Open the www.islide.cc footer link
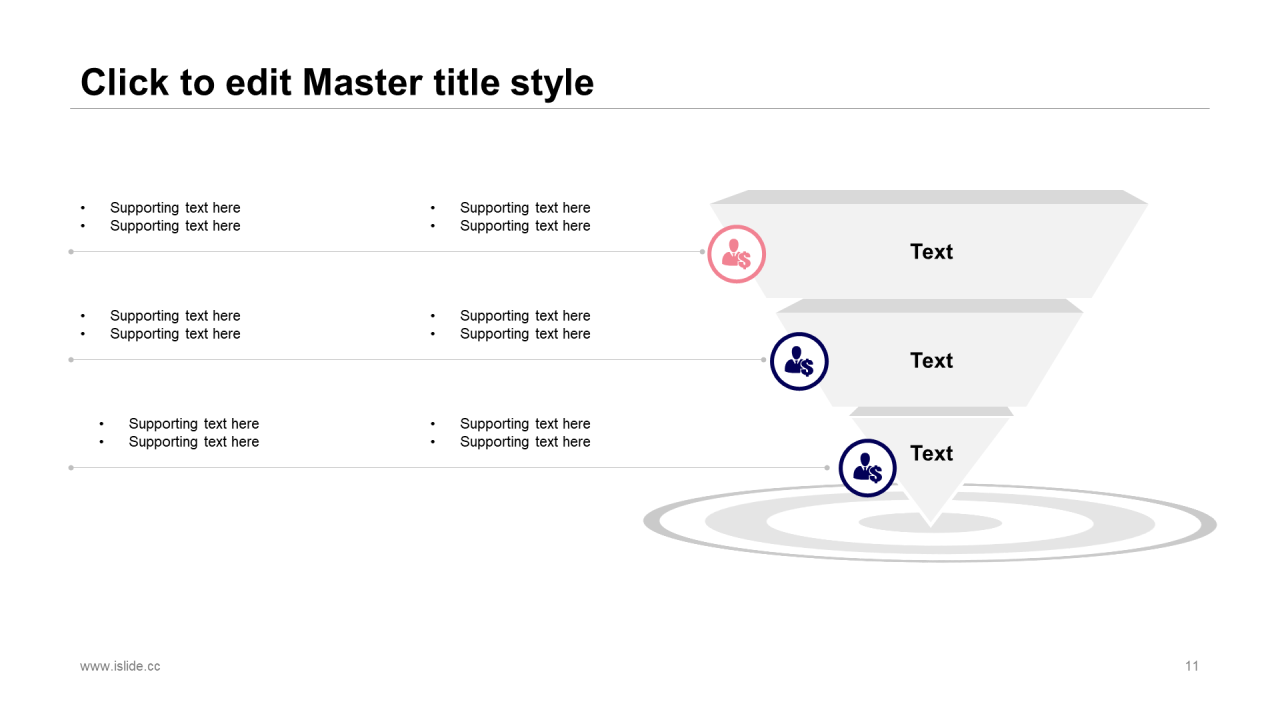Screen dimensions: 1280x720 120,666
